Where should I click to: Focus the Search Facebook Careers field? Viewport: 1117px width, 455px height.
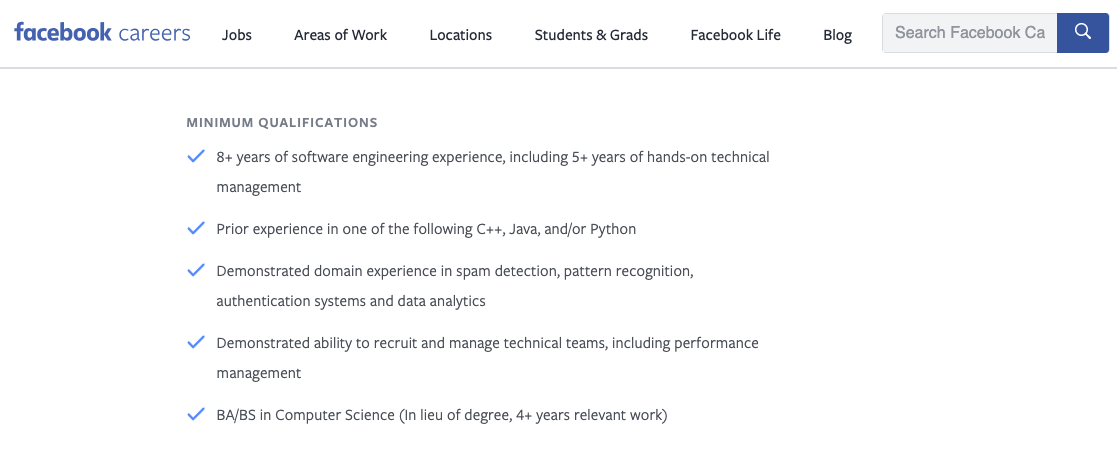click(970, 33)
